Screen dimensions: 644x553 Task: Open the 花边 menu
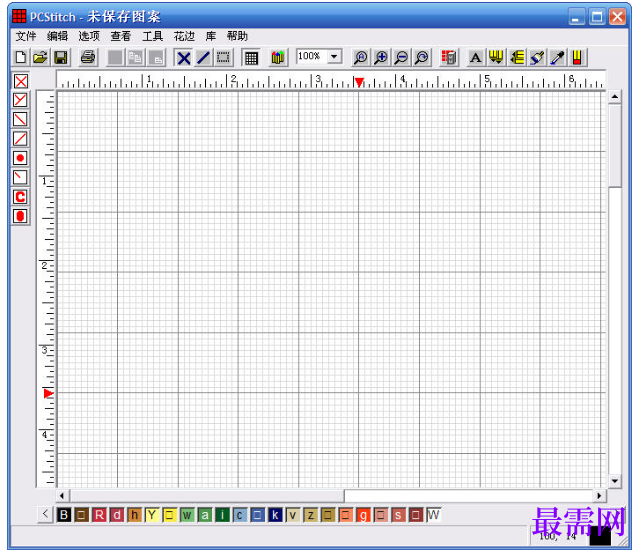click(x=184, y=36)
